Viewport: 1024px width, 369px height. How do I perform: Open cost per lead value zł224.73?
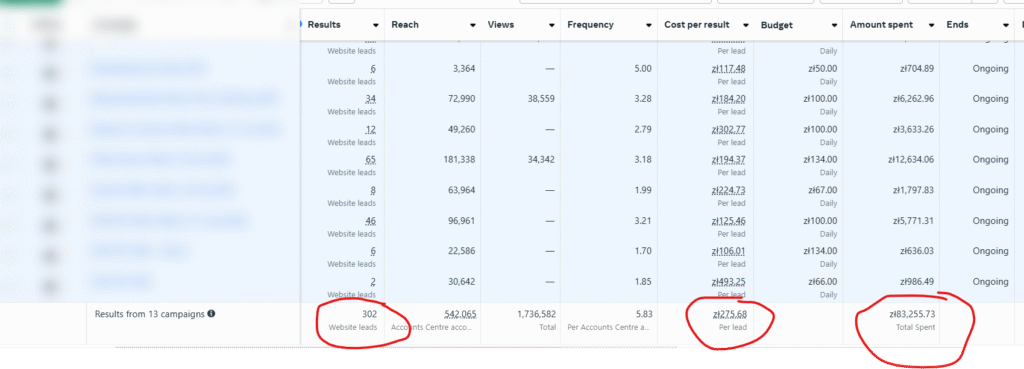pos(729,190)
